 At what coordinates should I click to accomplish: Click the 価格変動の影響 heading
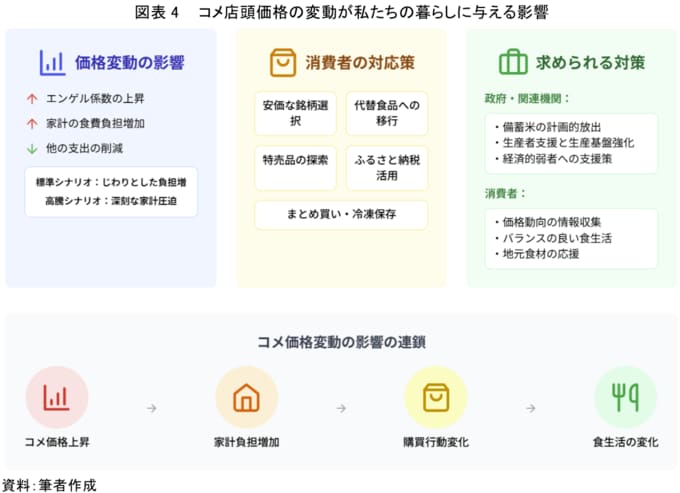(130, 63)
